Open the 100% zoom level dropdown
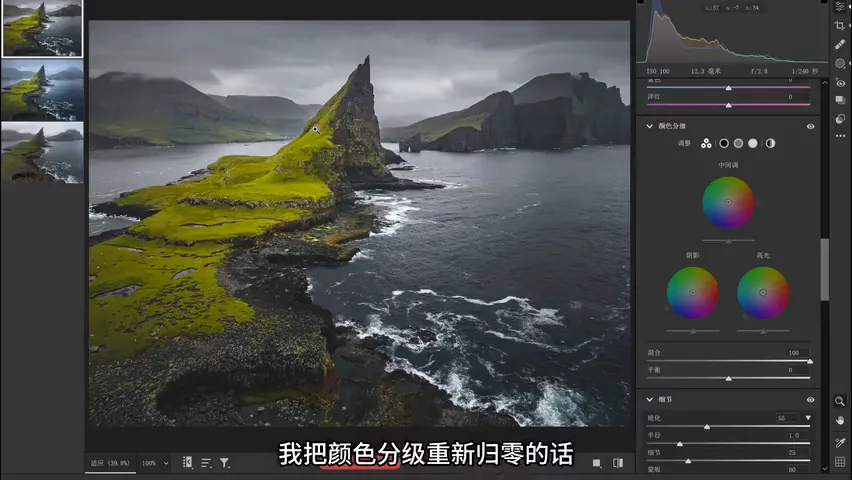The height and width of the screenshot is (480, 852). click(166, 464)
